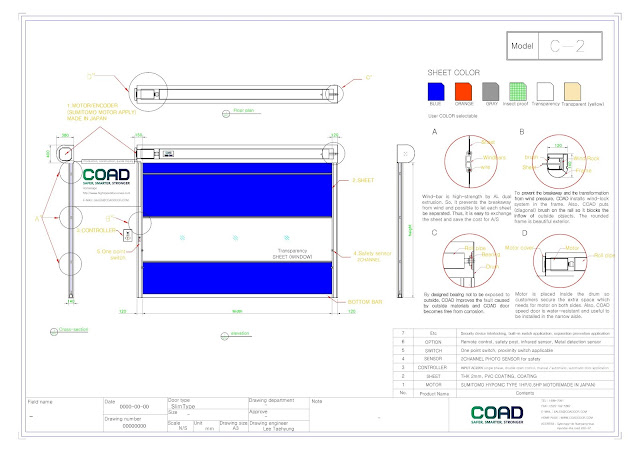Open the detail D circle drawing
640x452 pixels.
tap(560, 261)
